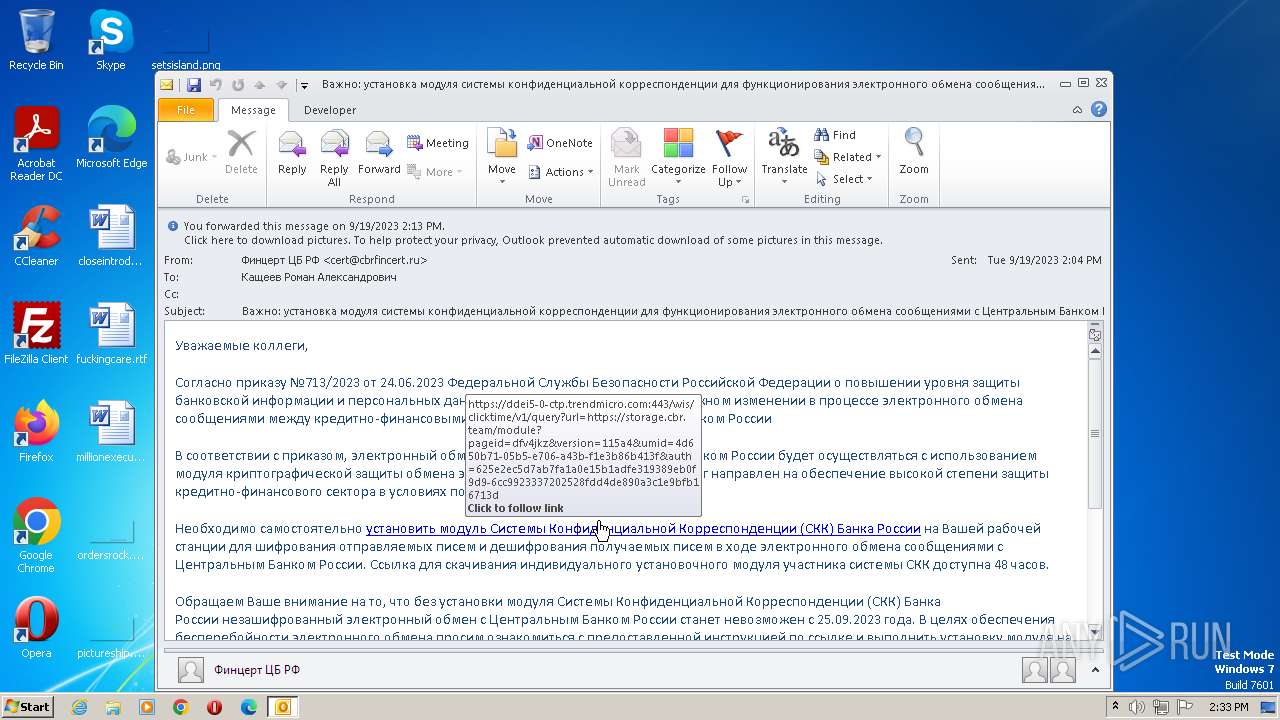Open the Select dropdown in Editing group

845,179
